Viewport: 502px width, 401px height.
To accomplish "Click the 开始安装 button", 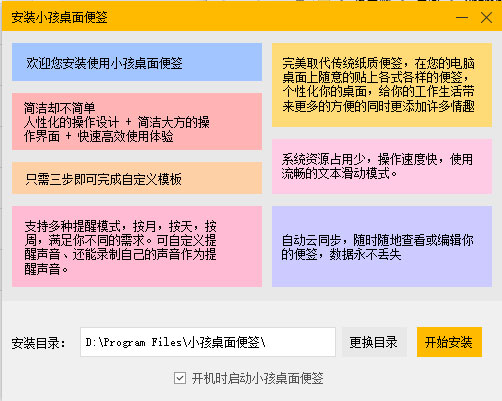I will [x=449, y=342].
